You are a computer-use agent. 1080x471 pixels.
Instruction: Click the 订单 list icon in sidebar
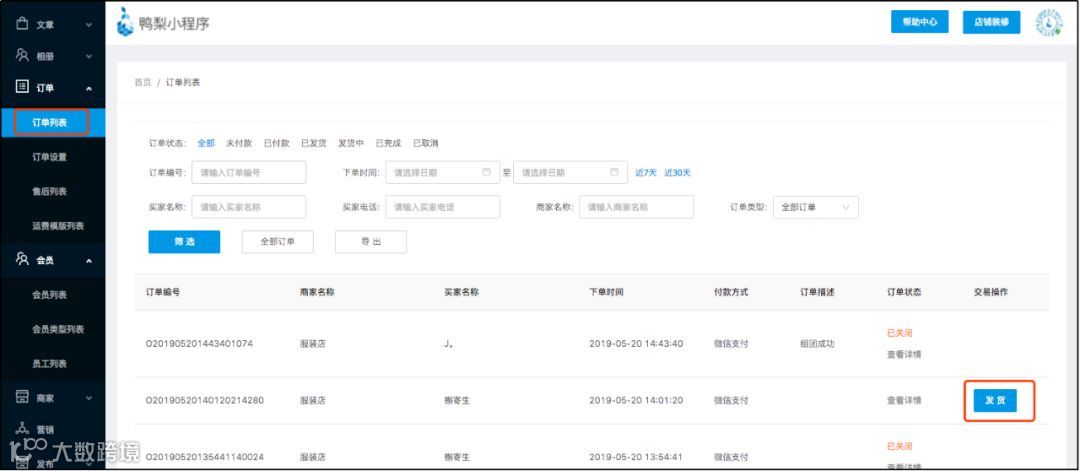click(x=22, y=87)
